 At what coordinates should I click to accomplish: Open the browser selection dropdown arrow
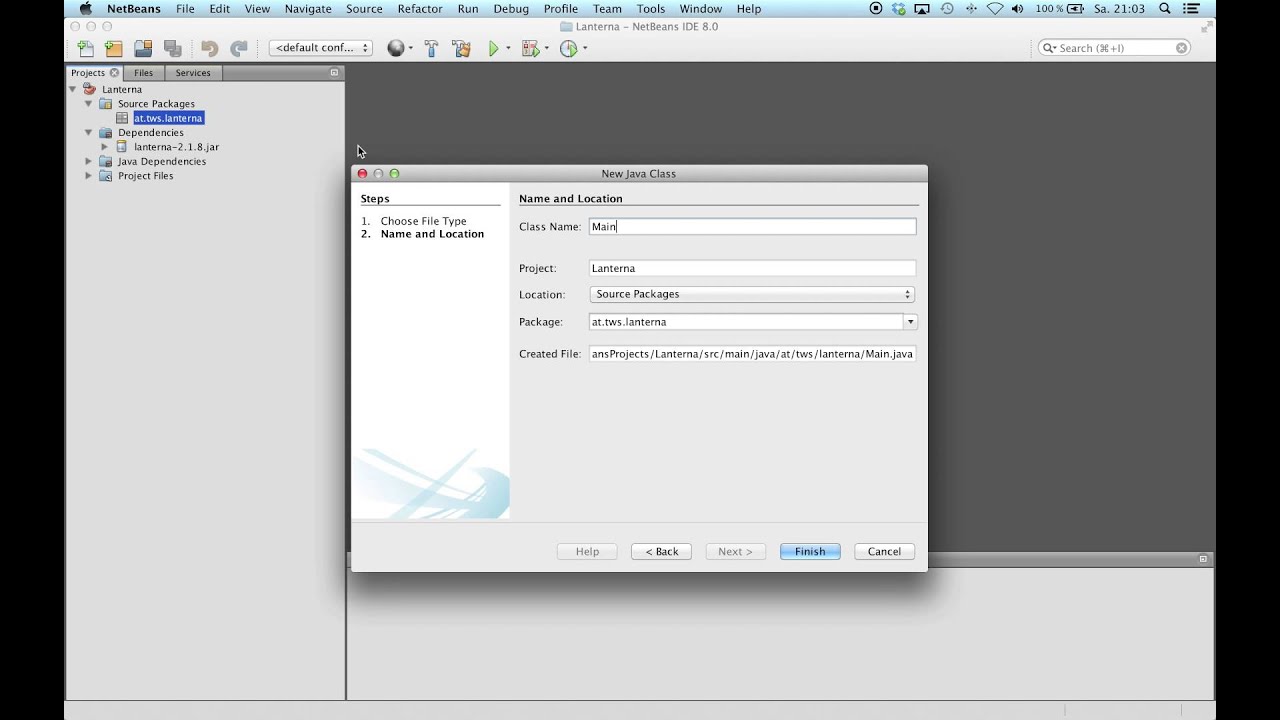coord(410,48)
